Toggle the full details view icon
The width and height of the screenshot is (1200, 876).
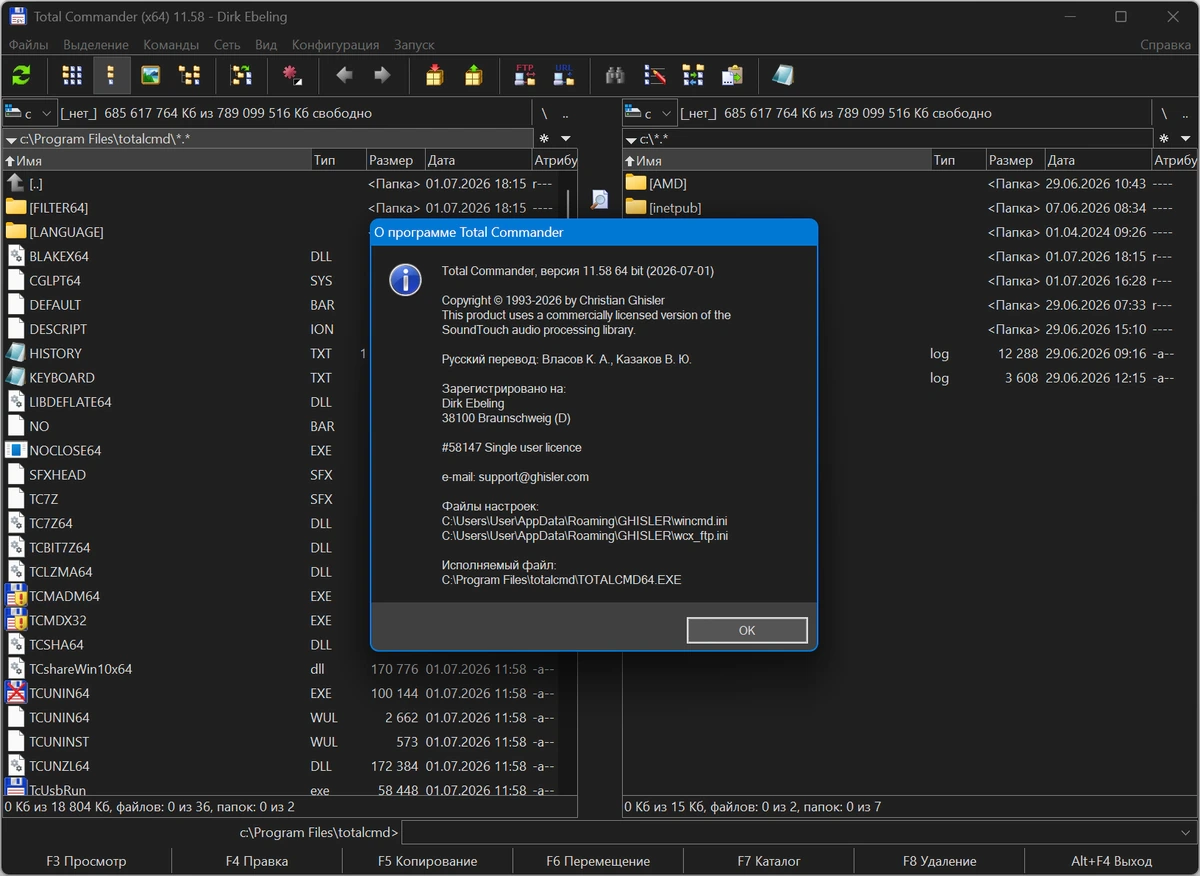point(111,75)
